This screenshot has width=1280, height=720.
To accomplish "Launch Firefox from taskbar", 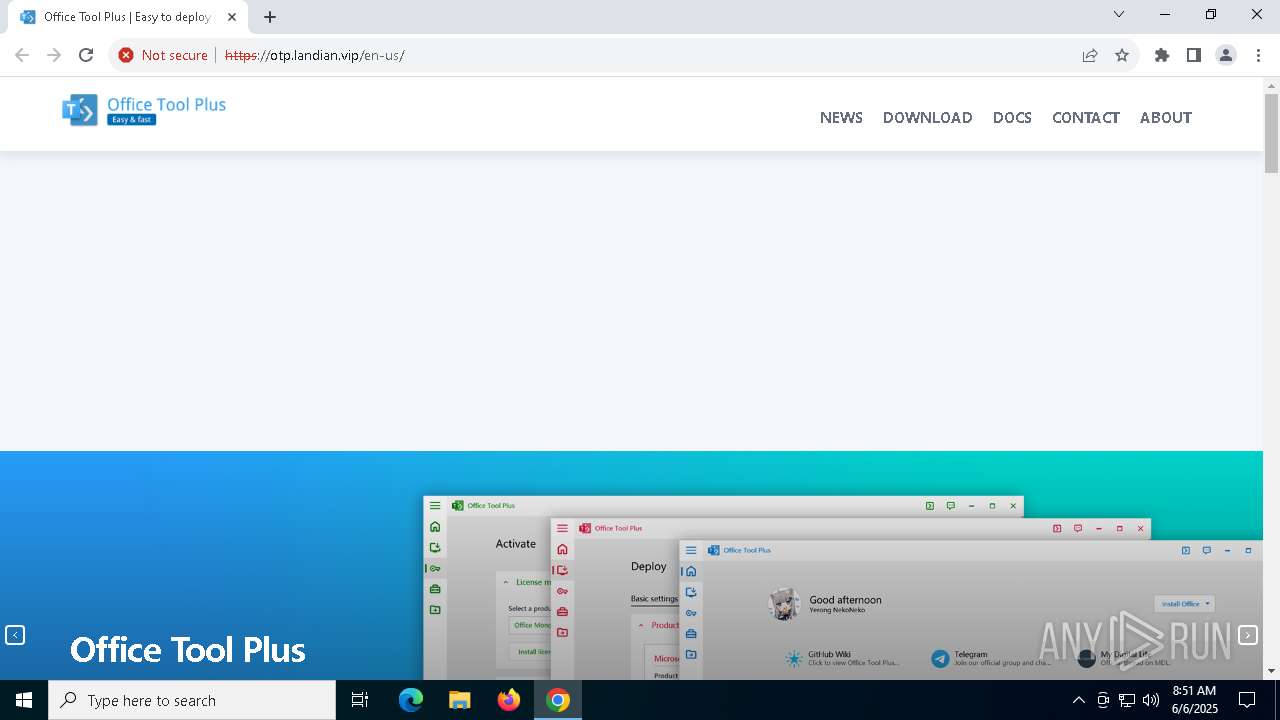I will pos(509,700).
